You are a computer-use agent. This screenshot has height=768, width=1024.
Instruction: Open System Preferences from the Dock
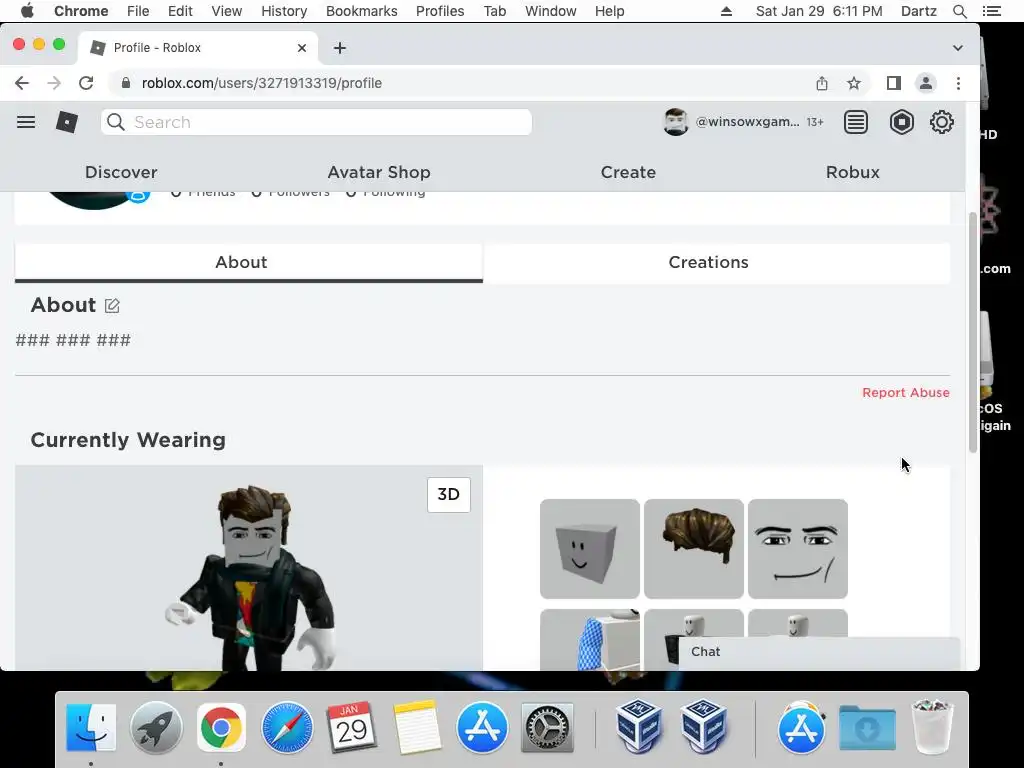coord(547,727)
